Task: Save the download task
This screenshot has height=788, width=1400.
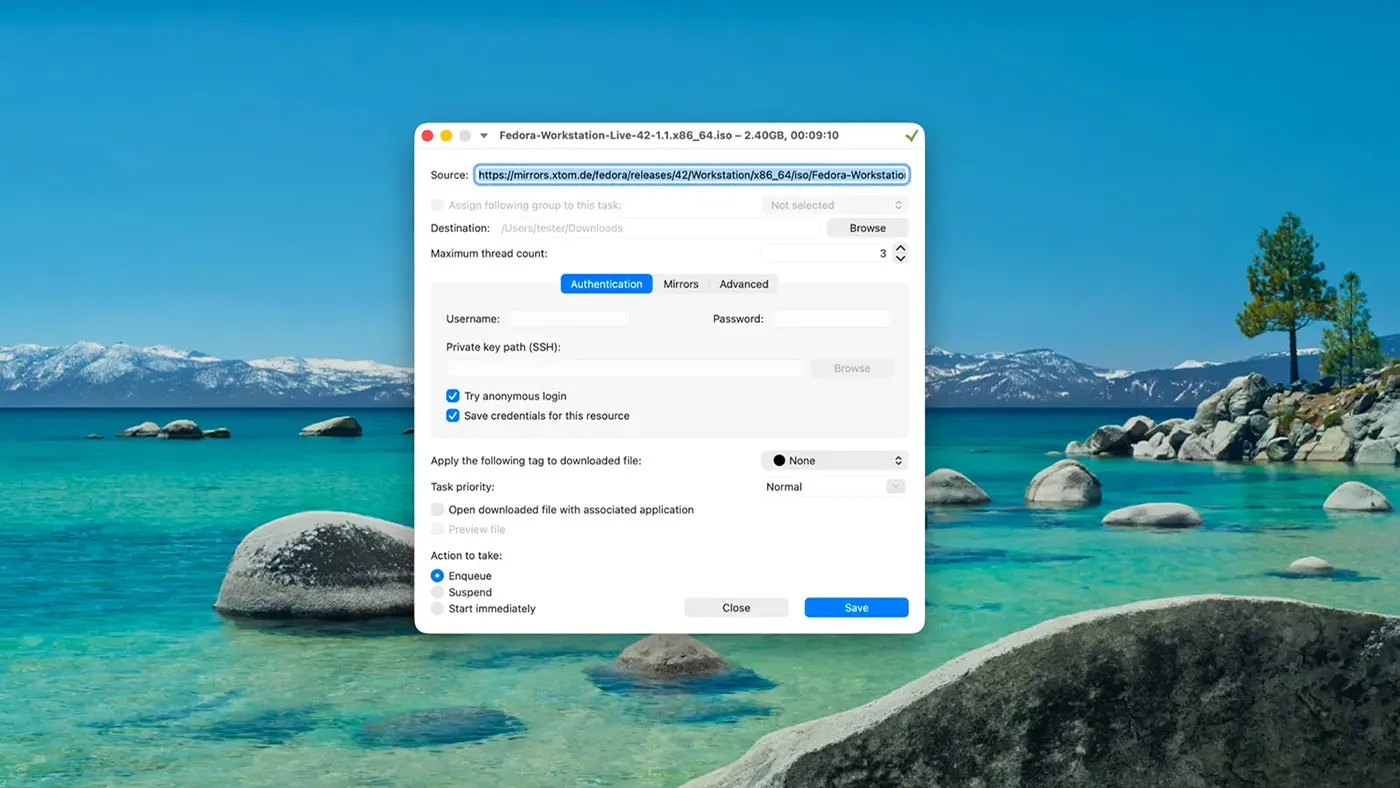Action: pos(856,607)
